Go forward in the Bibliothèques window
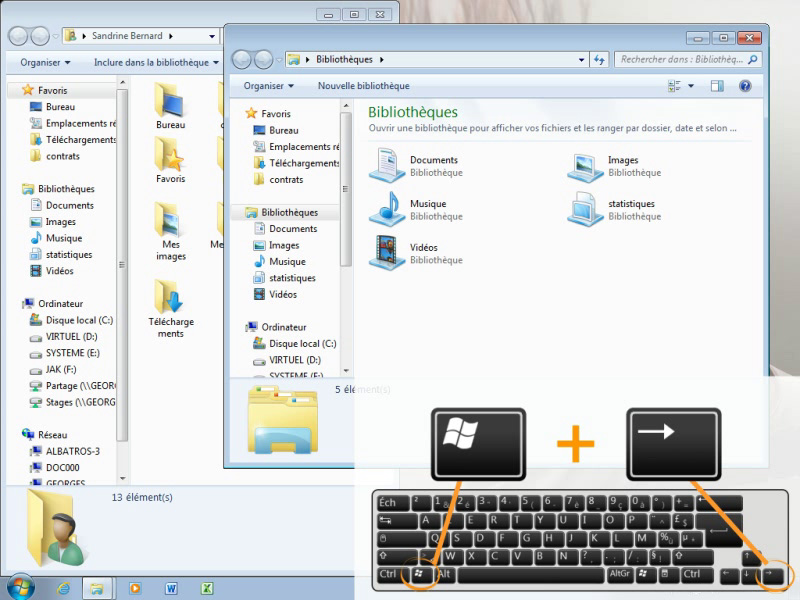800x600 pixels. tap(263, 60)
